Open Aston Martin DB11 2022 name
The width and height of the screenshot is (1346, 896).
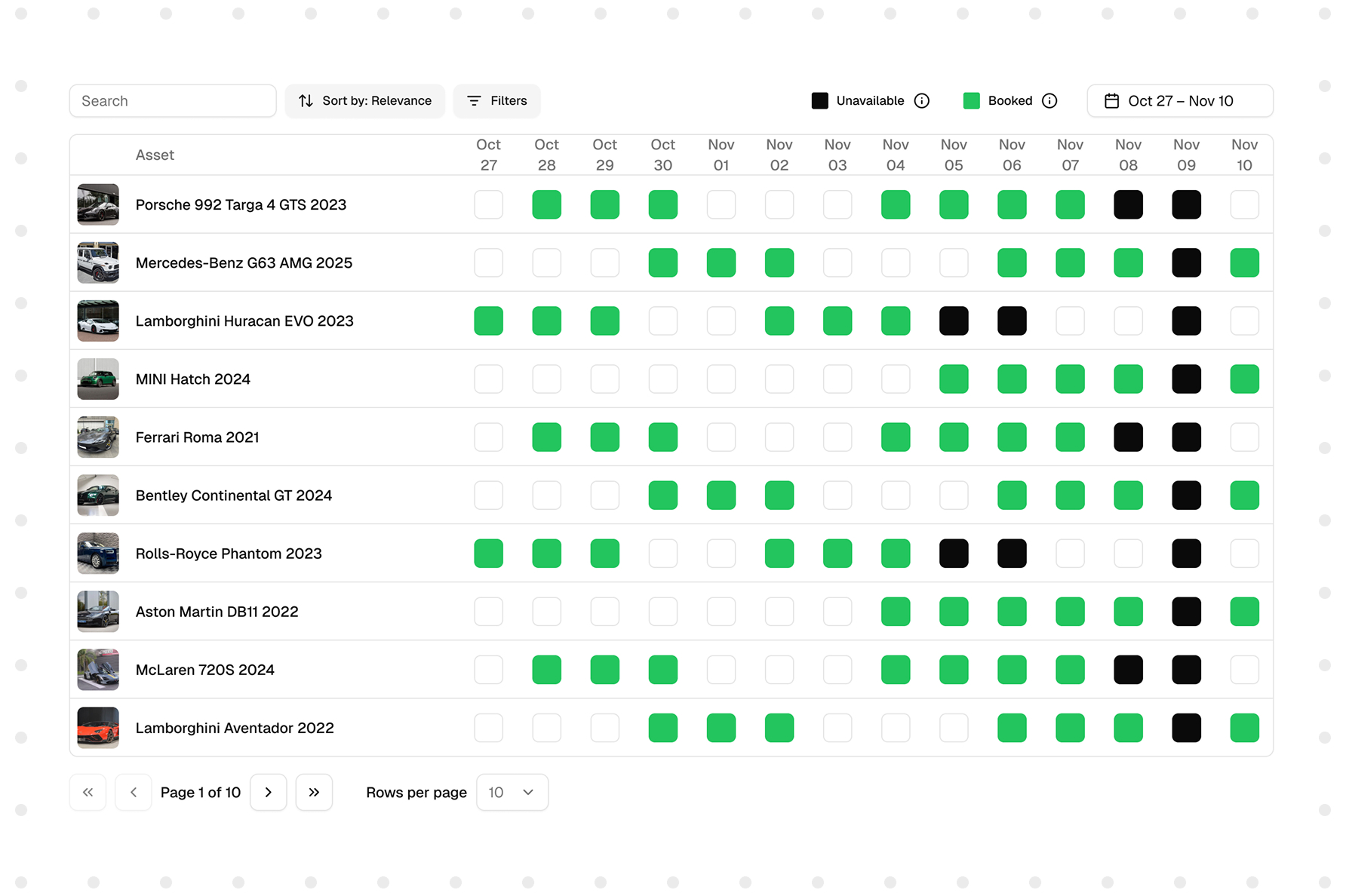tap(217, 611)
